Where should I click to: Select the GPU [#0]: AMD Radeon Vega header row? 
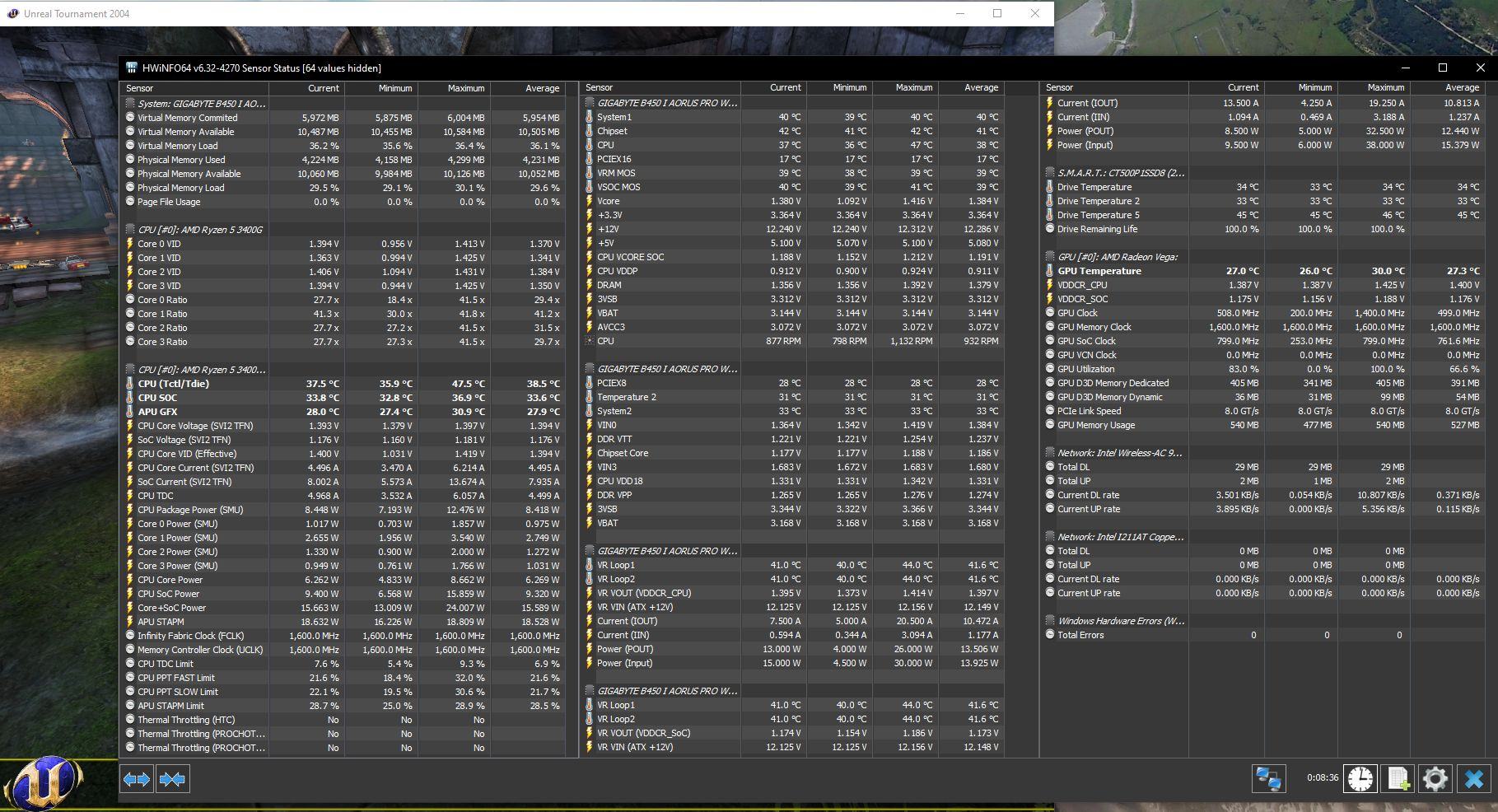click(x=1262, y=257)
